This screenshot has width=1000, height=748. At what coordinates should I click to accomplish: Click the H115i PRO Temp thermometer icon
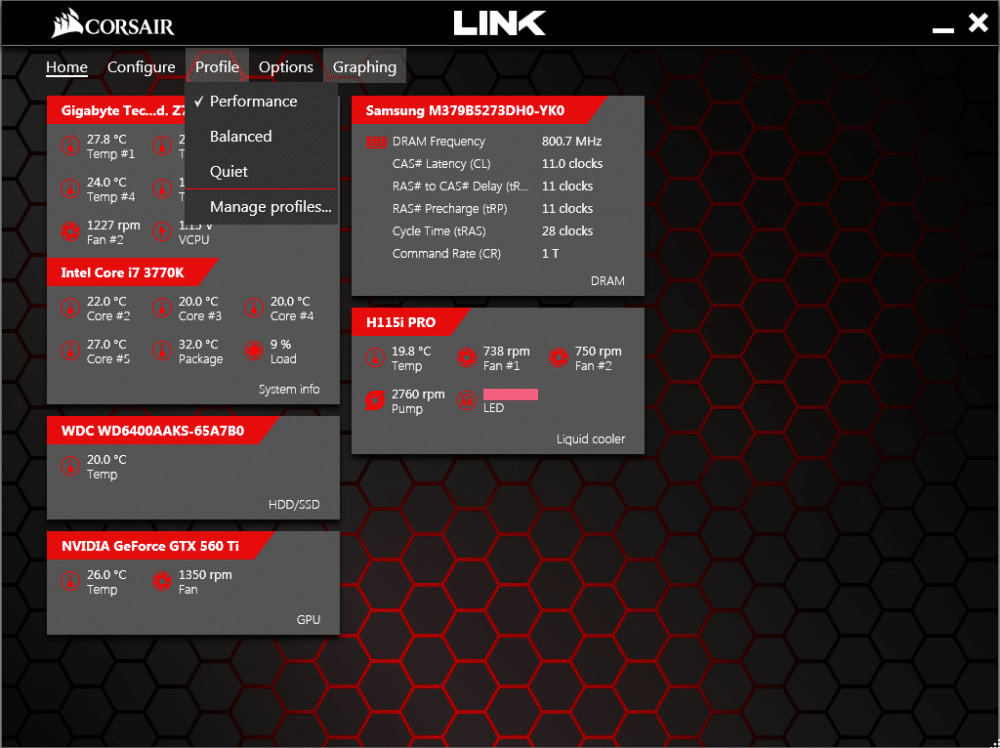374,358
